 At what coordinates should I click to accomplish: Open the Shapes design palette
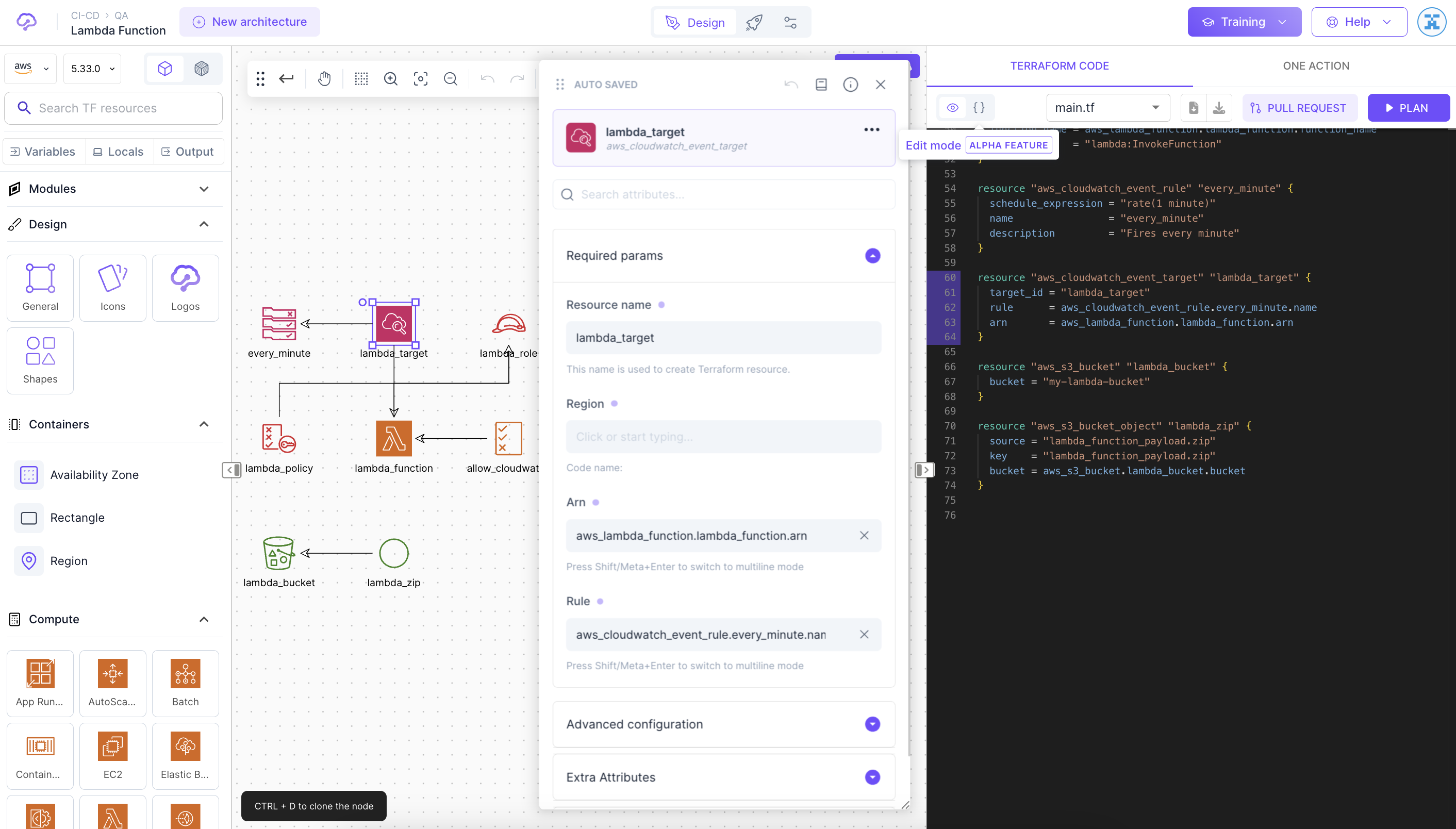(x=39, y=360)
